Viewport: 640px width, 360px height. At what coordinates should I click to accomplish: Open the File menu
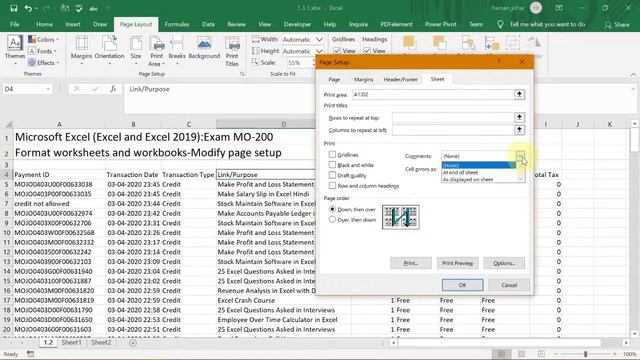pos(15,24)
